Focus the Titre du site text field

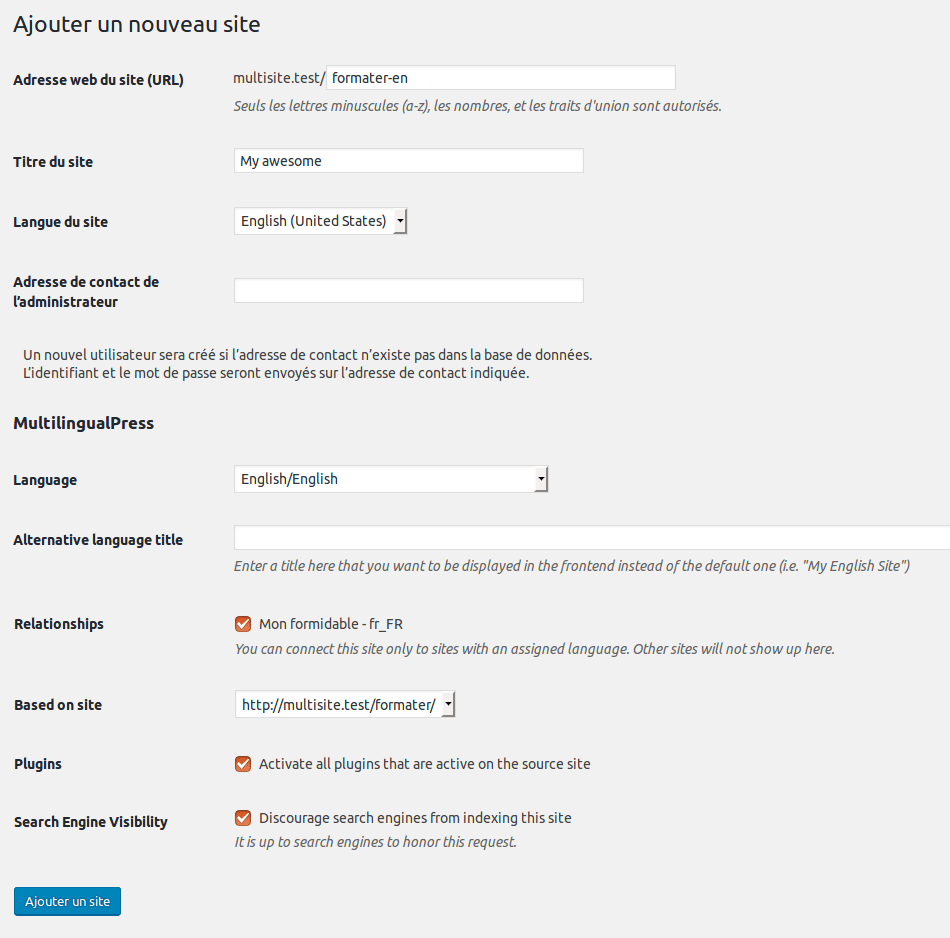(x=408, y=161)
